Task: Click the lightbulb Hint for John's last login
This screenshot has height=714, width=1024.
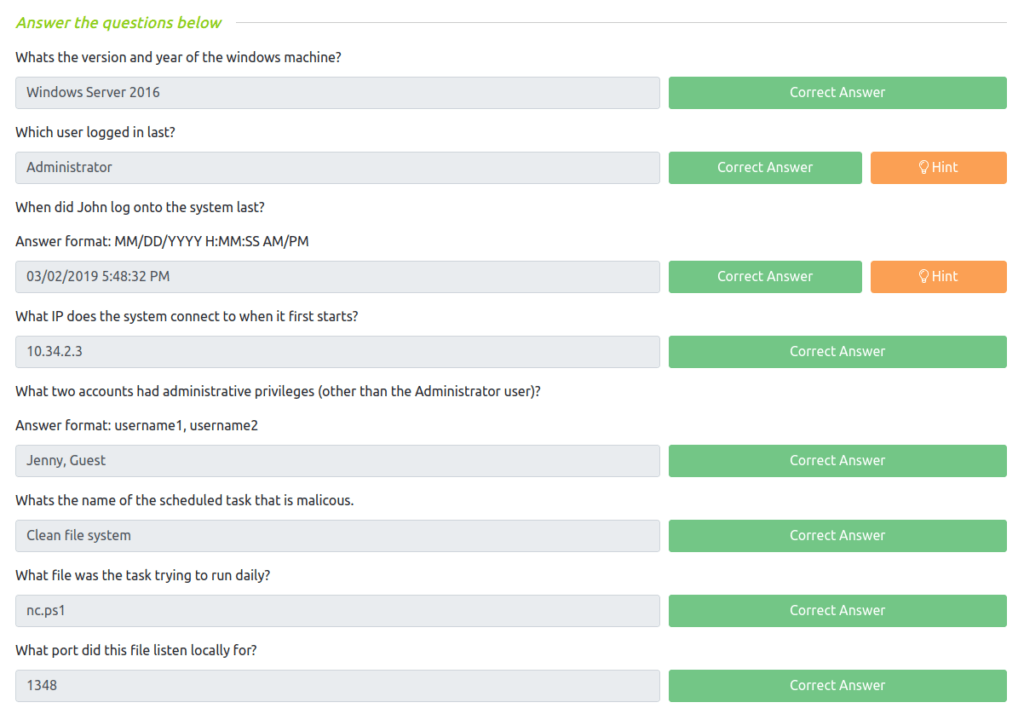Action: point(938,276)
